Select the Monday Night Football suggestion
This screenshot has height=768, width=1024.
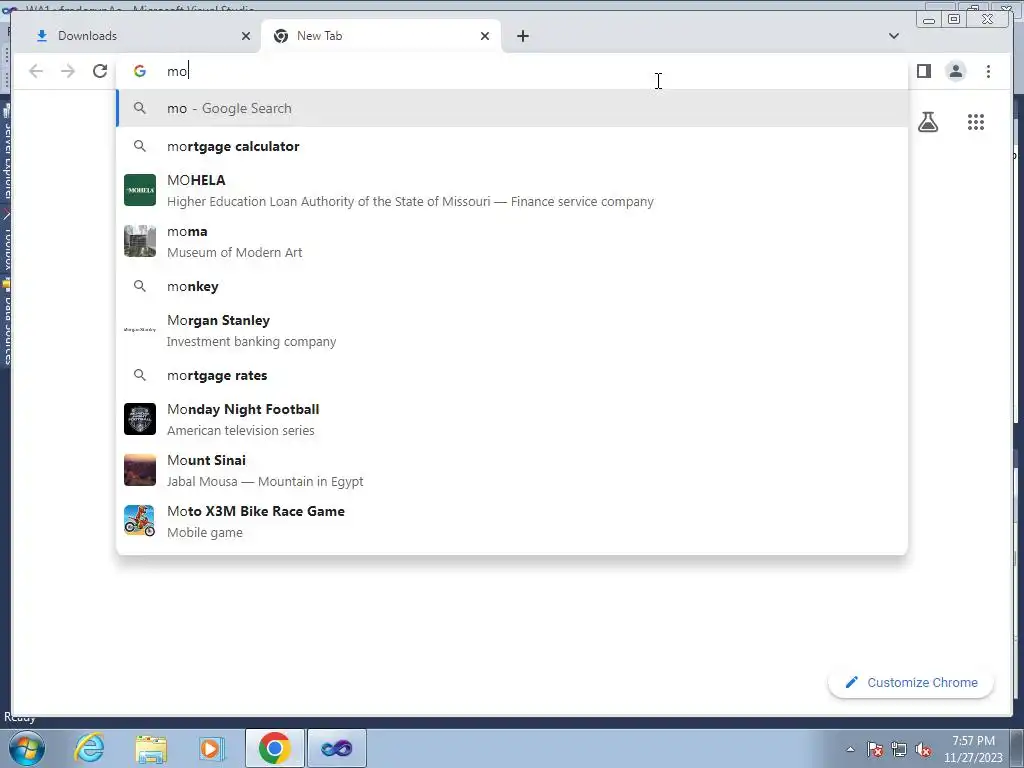point(512,419)
